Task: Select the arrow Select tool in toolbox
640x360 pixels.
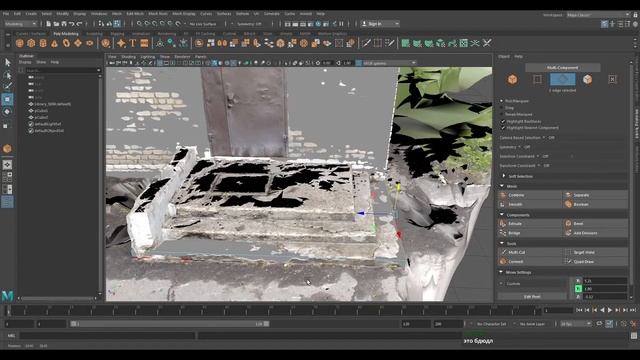Action: 7,62
